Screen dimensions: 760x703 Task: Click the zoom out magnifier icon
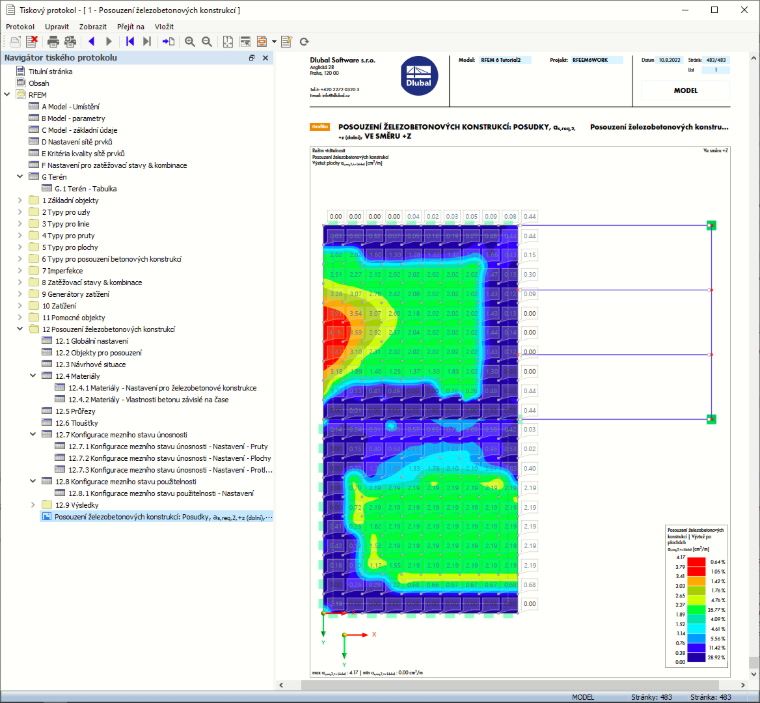(207, 42)
